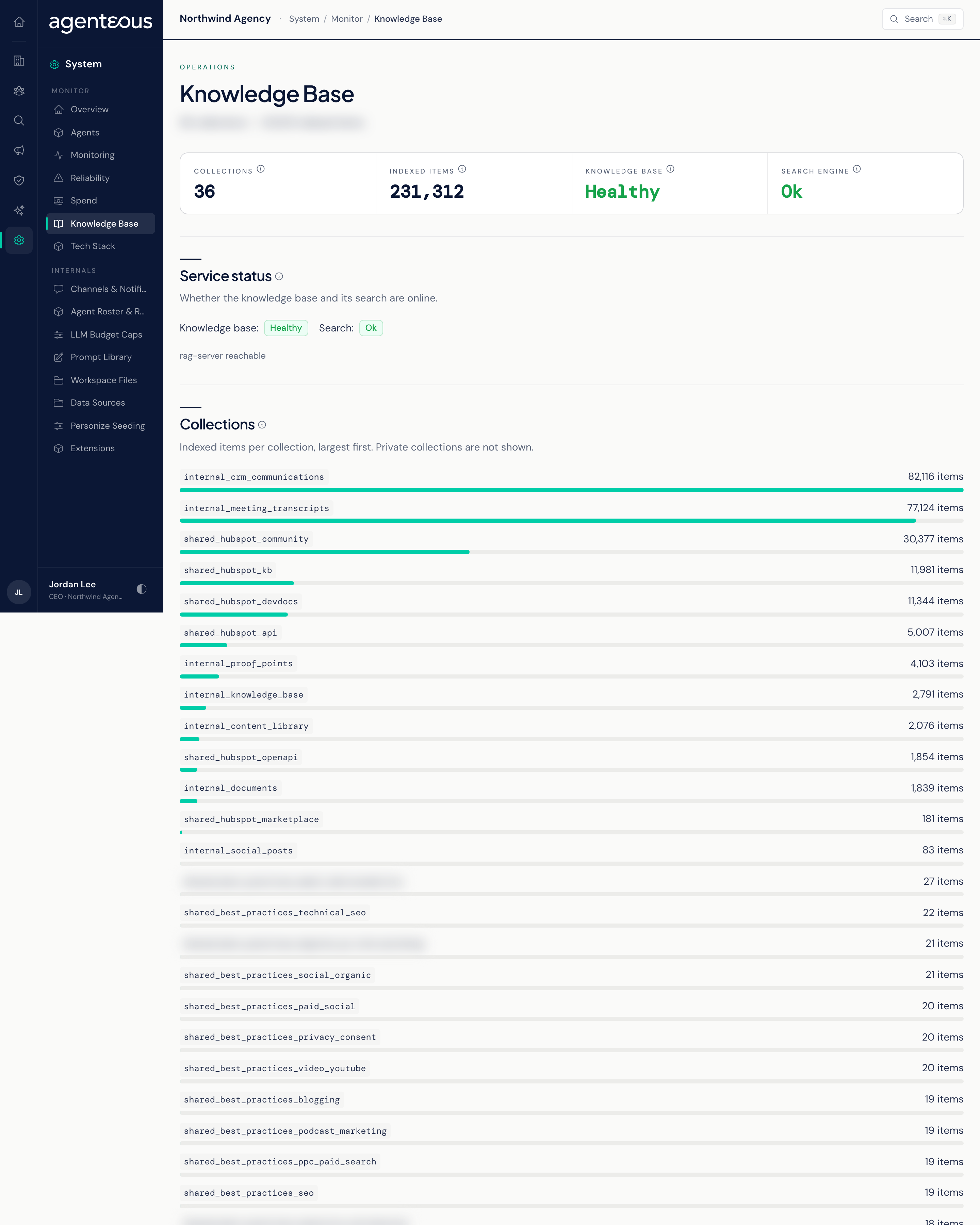Open the Overview menu item
The width and height of the screenshot is (980, 1225).
[x=101, y=110]
